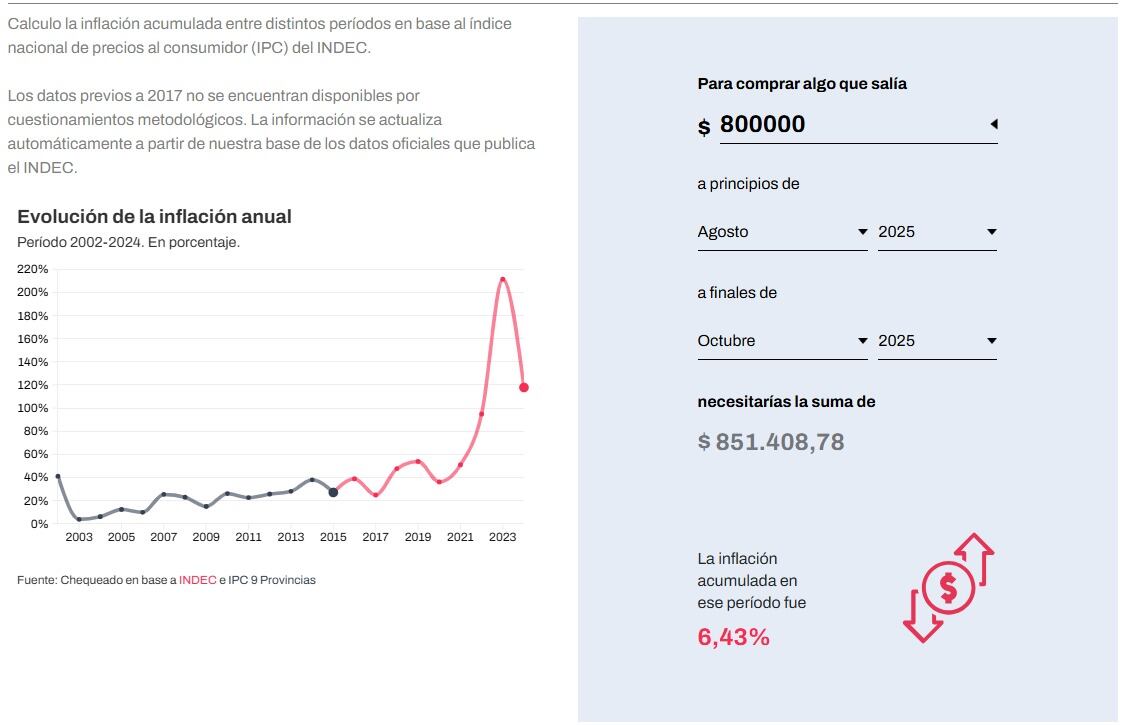Open the INDEC source link
1124x725 pixels.
(x=199, y=579)
